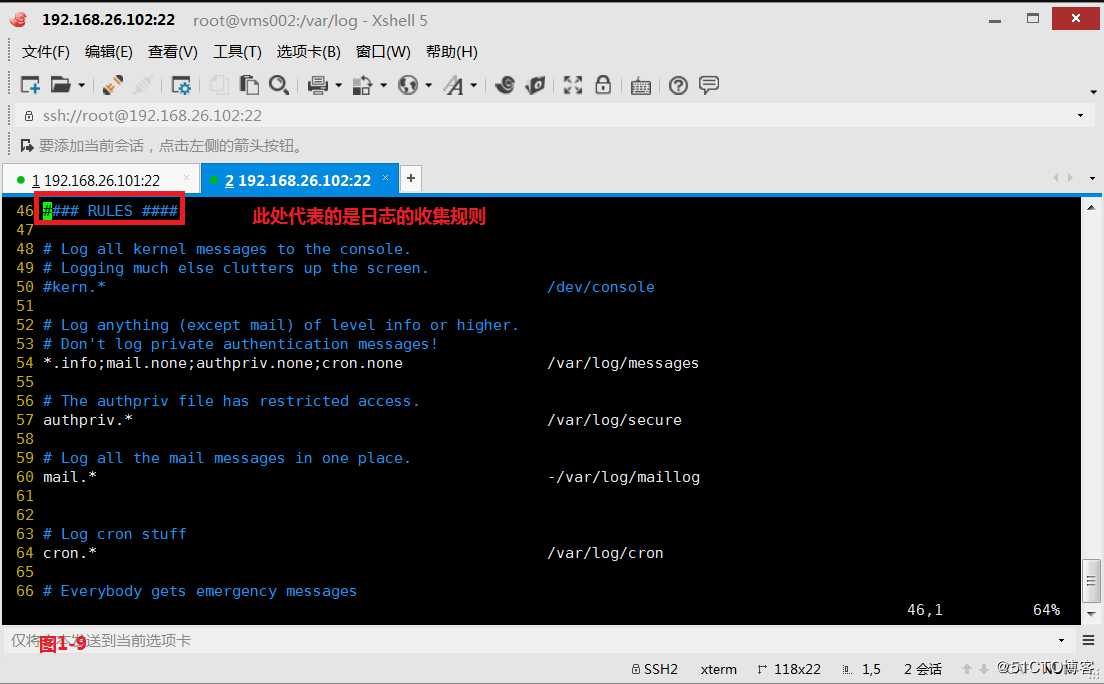Screen dimensions: 1104x684
Task: Click the add-current-session arrow icon
Action: point(27,146)
